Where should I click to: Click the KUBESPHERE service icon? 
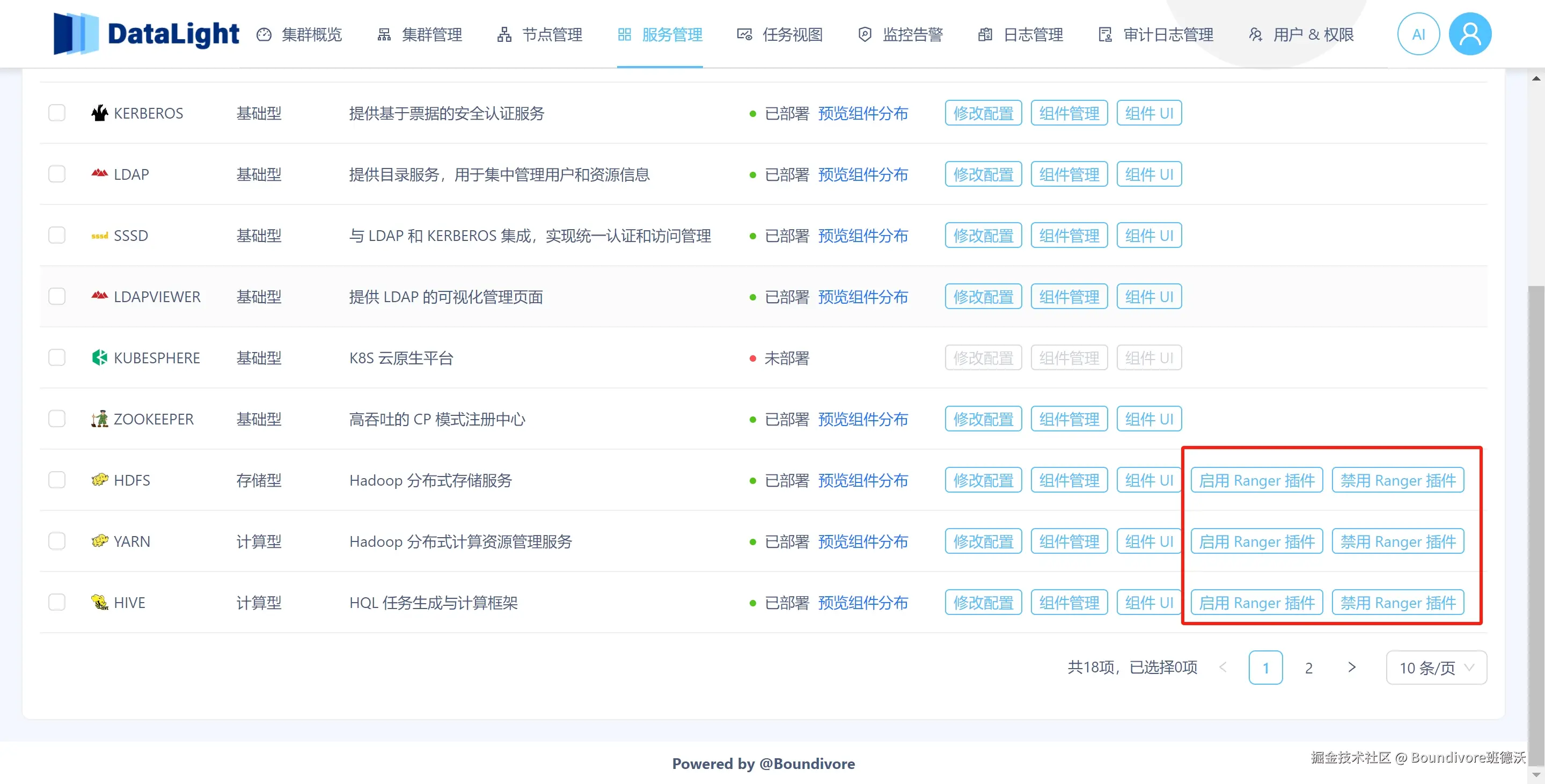pyautogui.click(x=100, y=357)
